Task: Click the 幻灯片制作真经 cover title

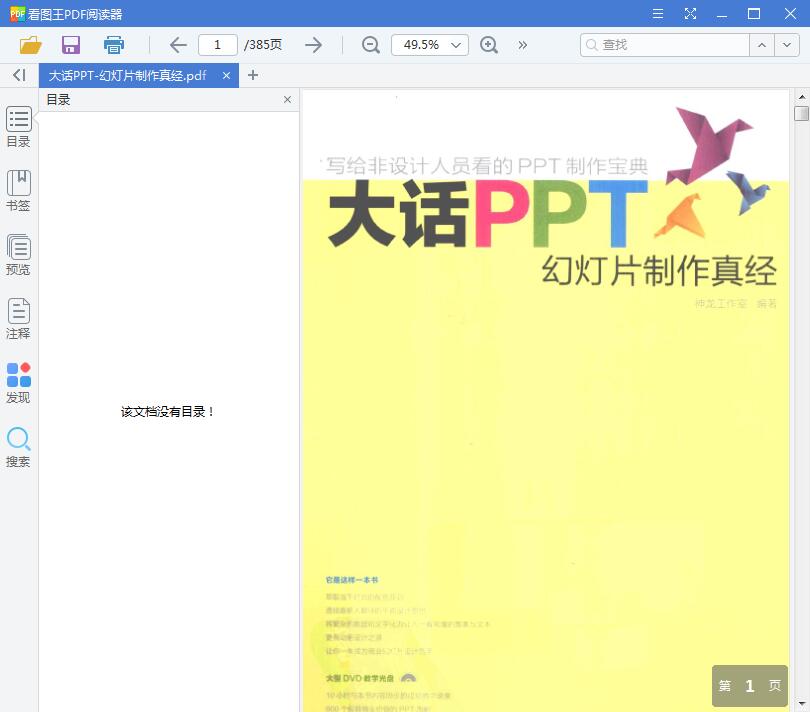Action: (659, 271)
